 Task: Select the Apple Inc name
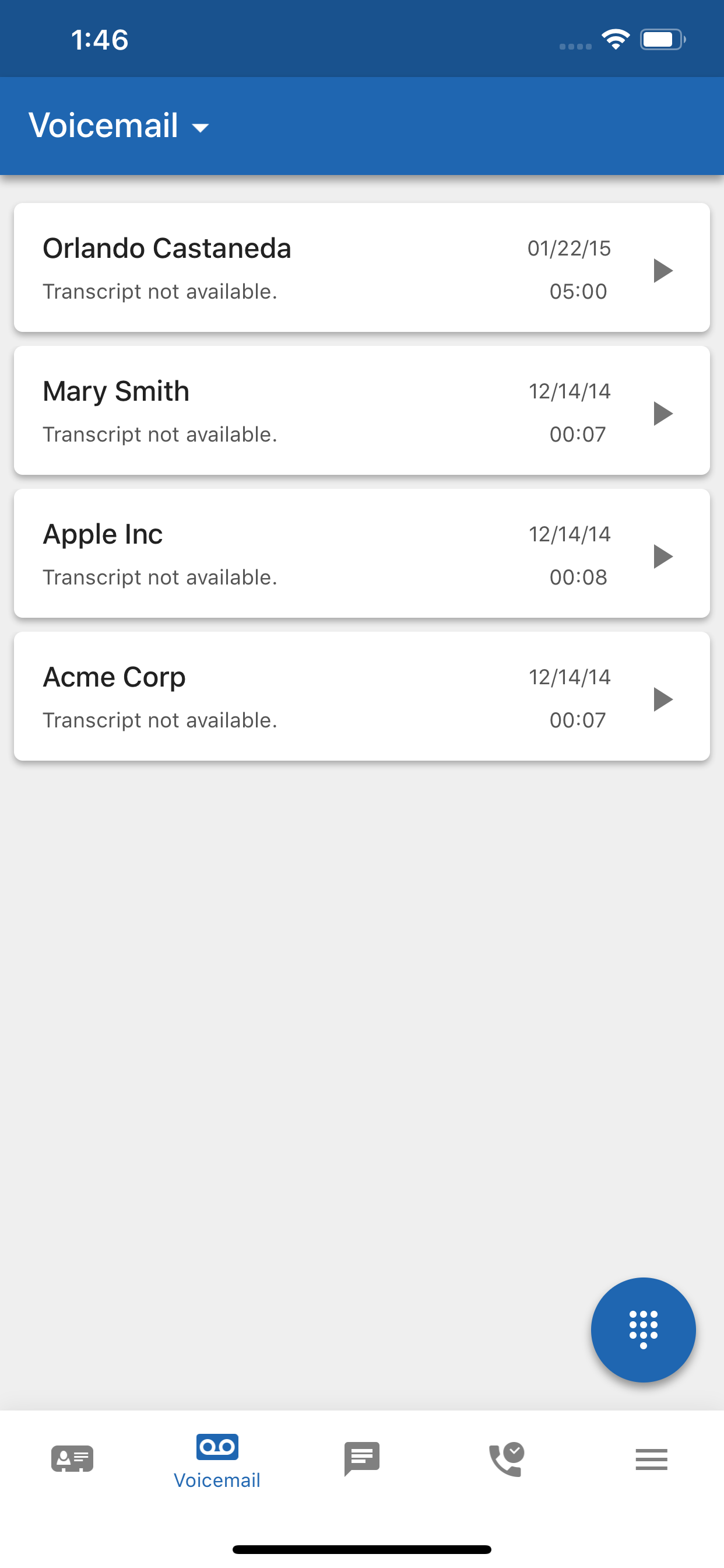click(x=103, y=534)
